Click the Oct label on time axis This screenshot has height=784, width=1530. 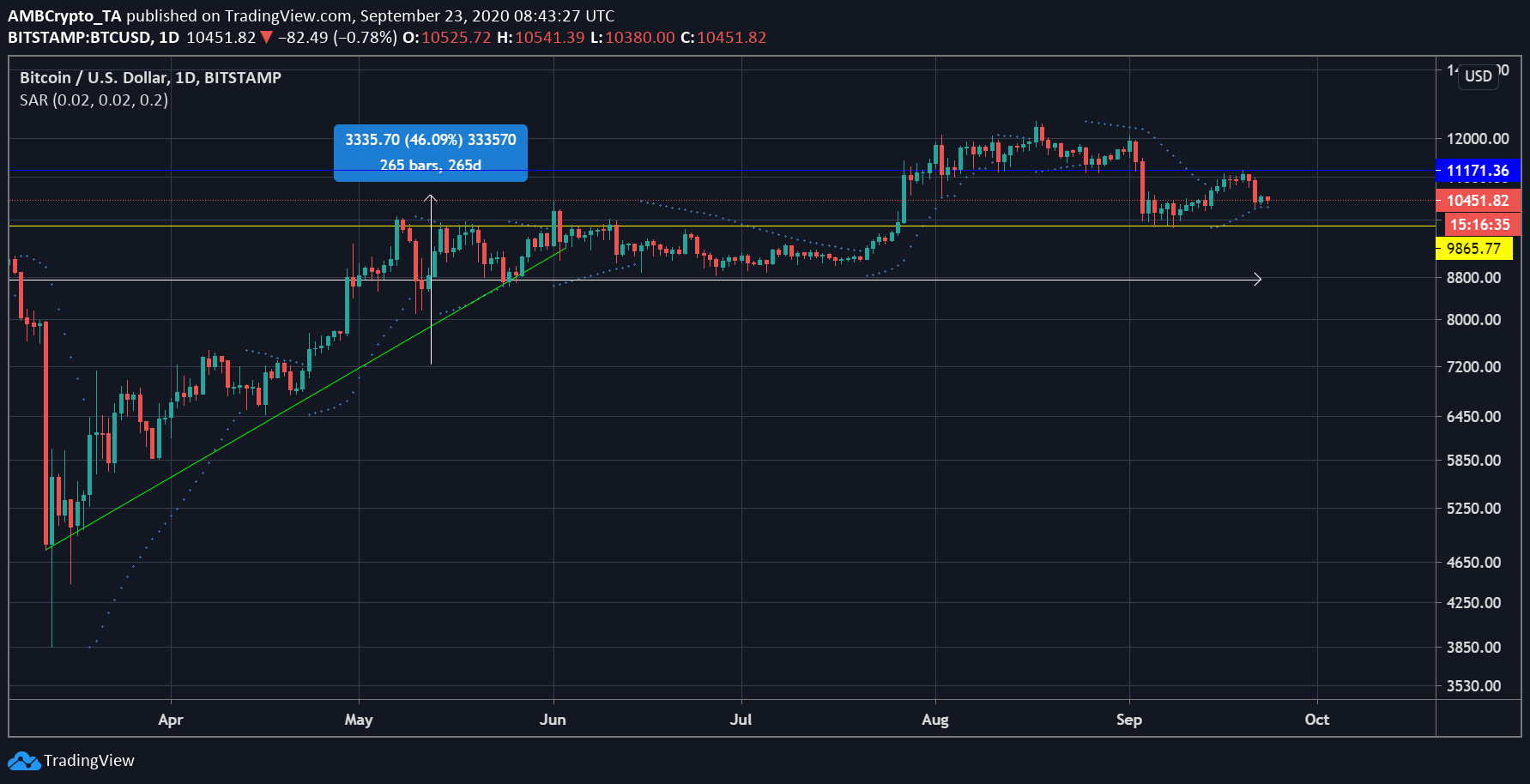point(1317,720)
